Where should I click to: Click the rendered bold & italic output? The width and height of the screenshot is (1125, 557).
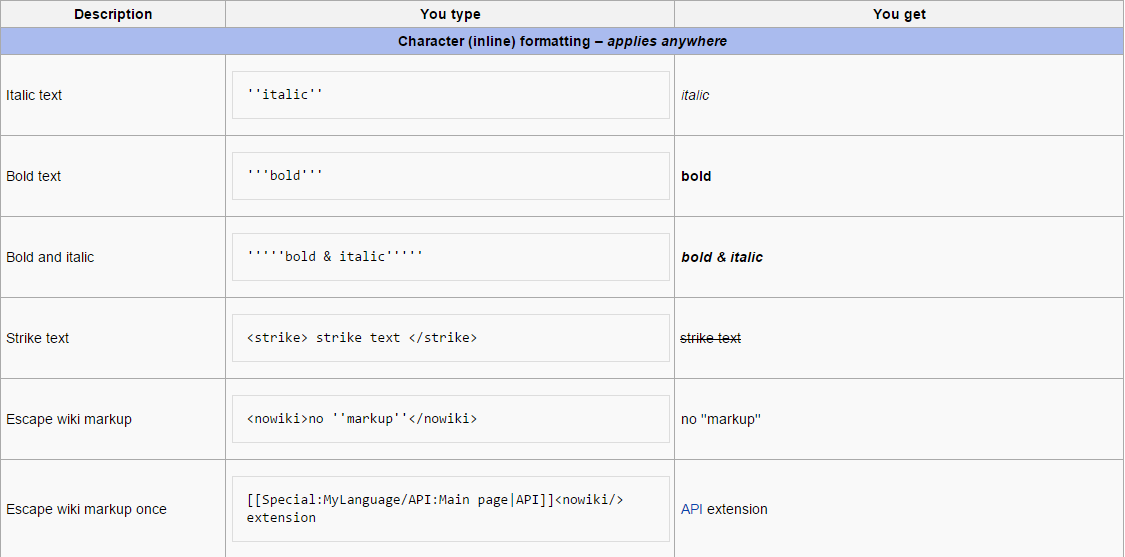(x=722, y=257)
